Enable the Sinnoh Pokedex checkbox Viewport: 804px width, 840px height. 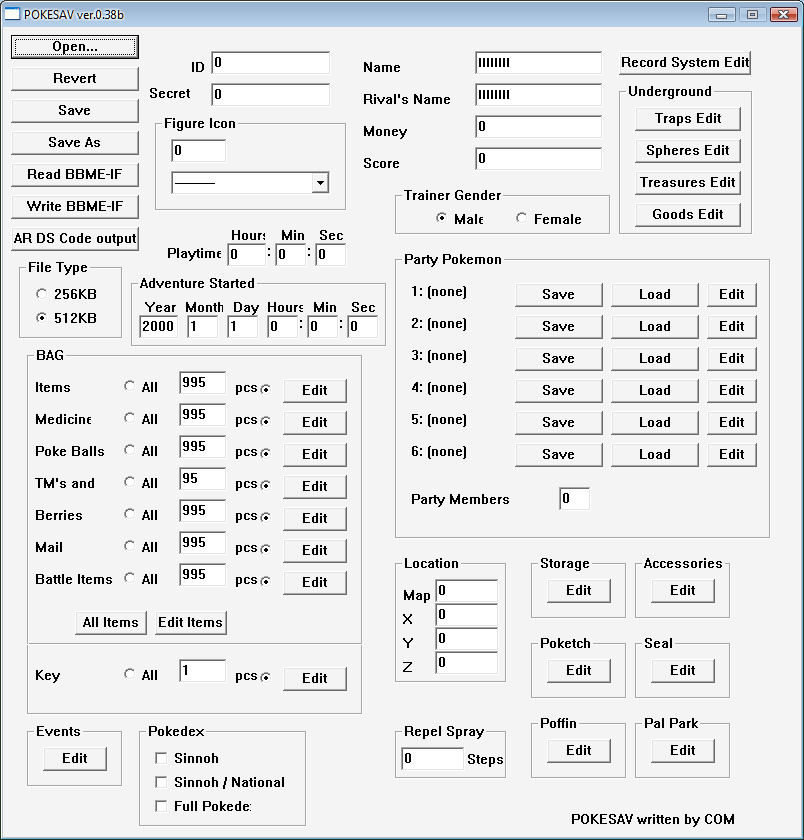(161, 758)
